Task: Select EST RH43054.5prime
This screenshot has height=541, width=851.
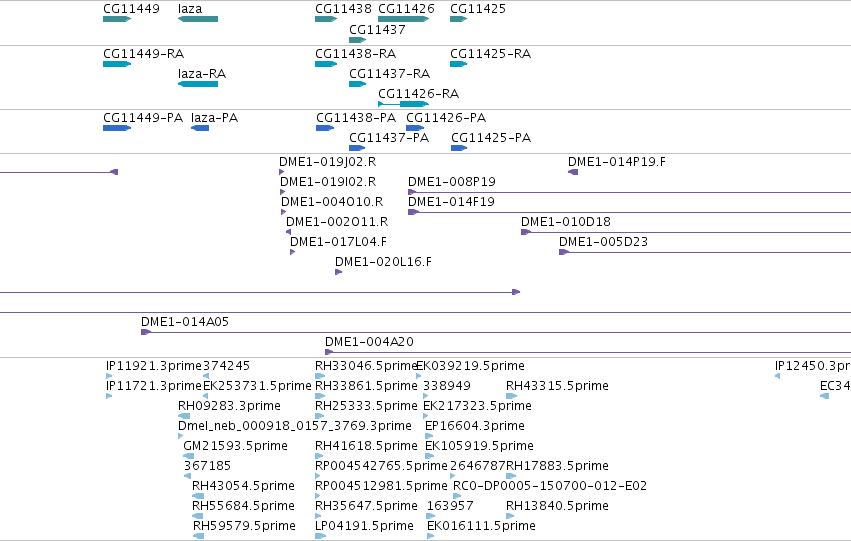Action: tap(198, 496)
